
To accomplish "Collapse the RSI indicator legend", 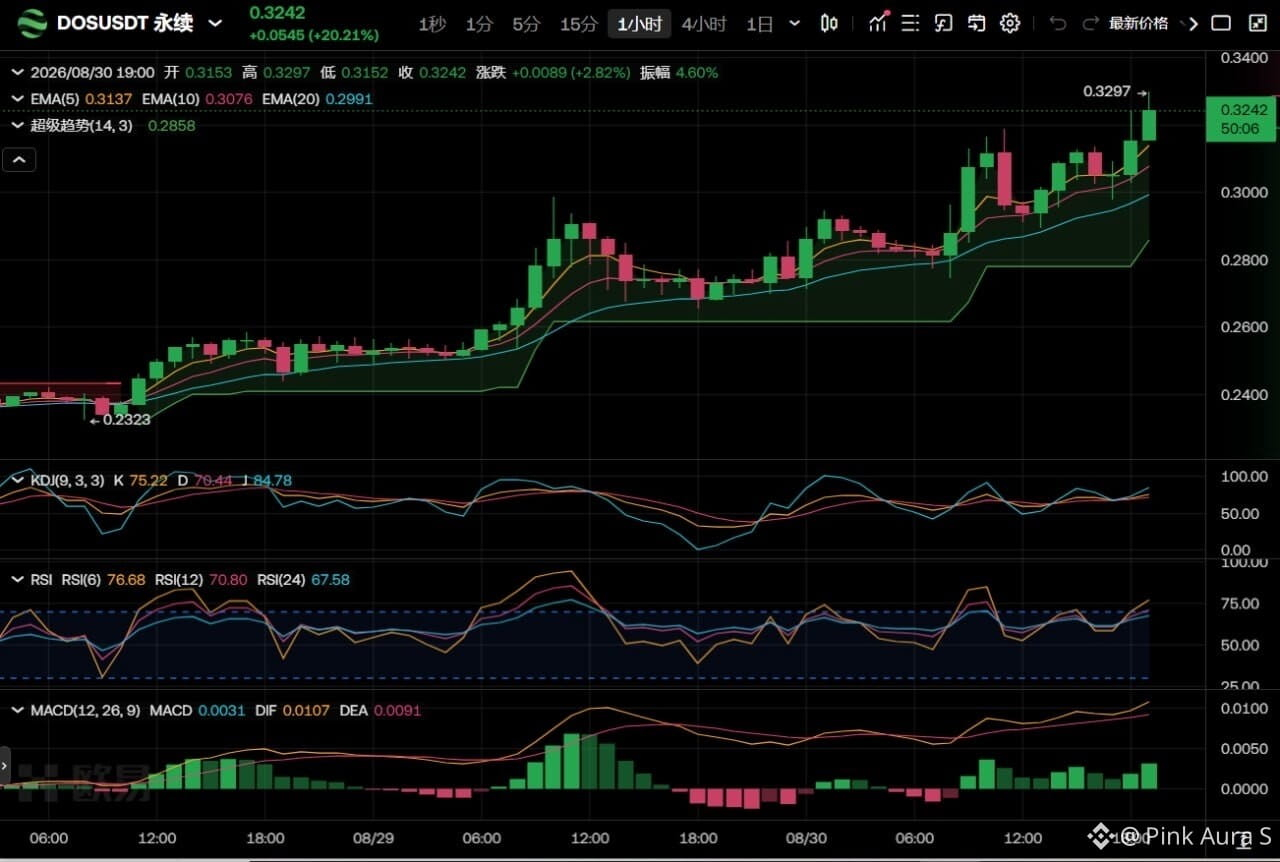I will coord(17,580).
